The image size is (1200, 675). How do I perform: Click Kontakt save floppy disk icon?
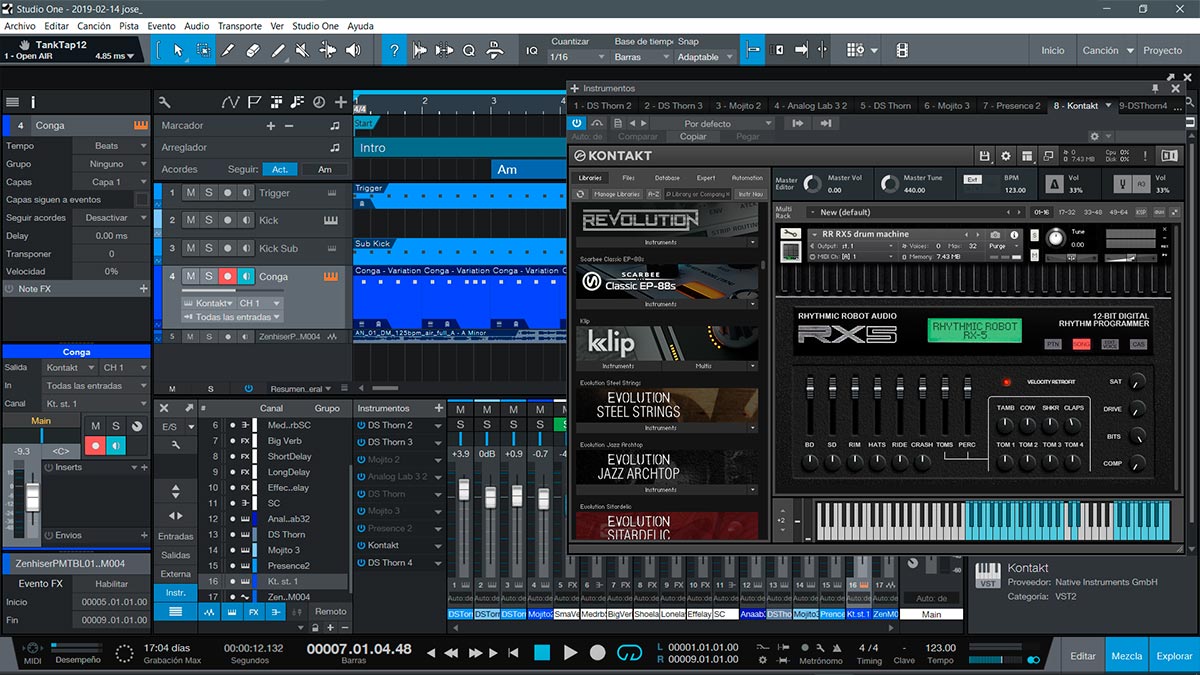coord(985,156)
